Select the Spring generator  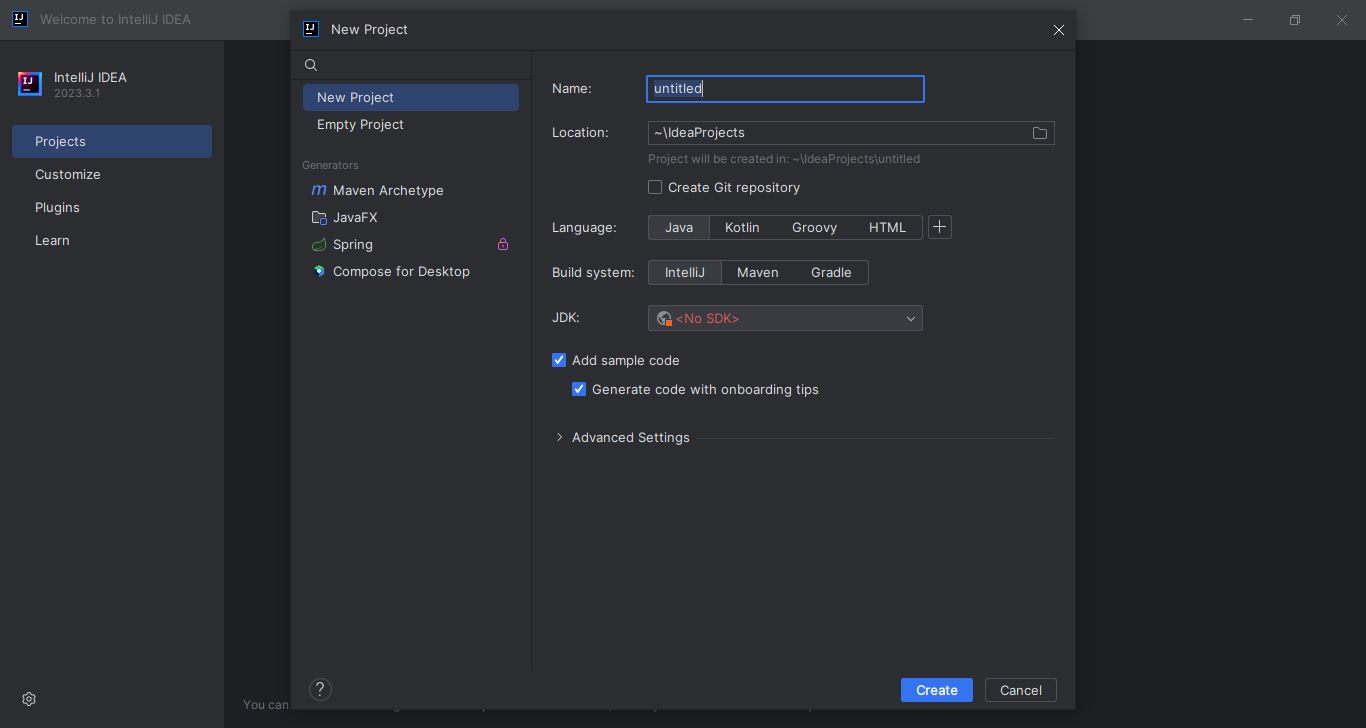point(410,244)
